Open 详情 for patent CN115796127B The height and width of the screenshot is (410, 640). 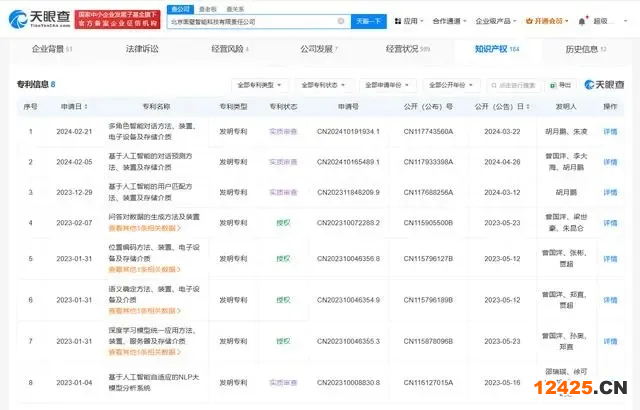610,259
